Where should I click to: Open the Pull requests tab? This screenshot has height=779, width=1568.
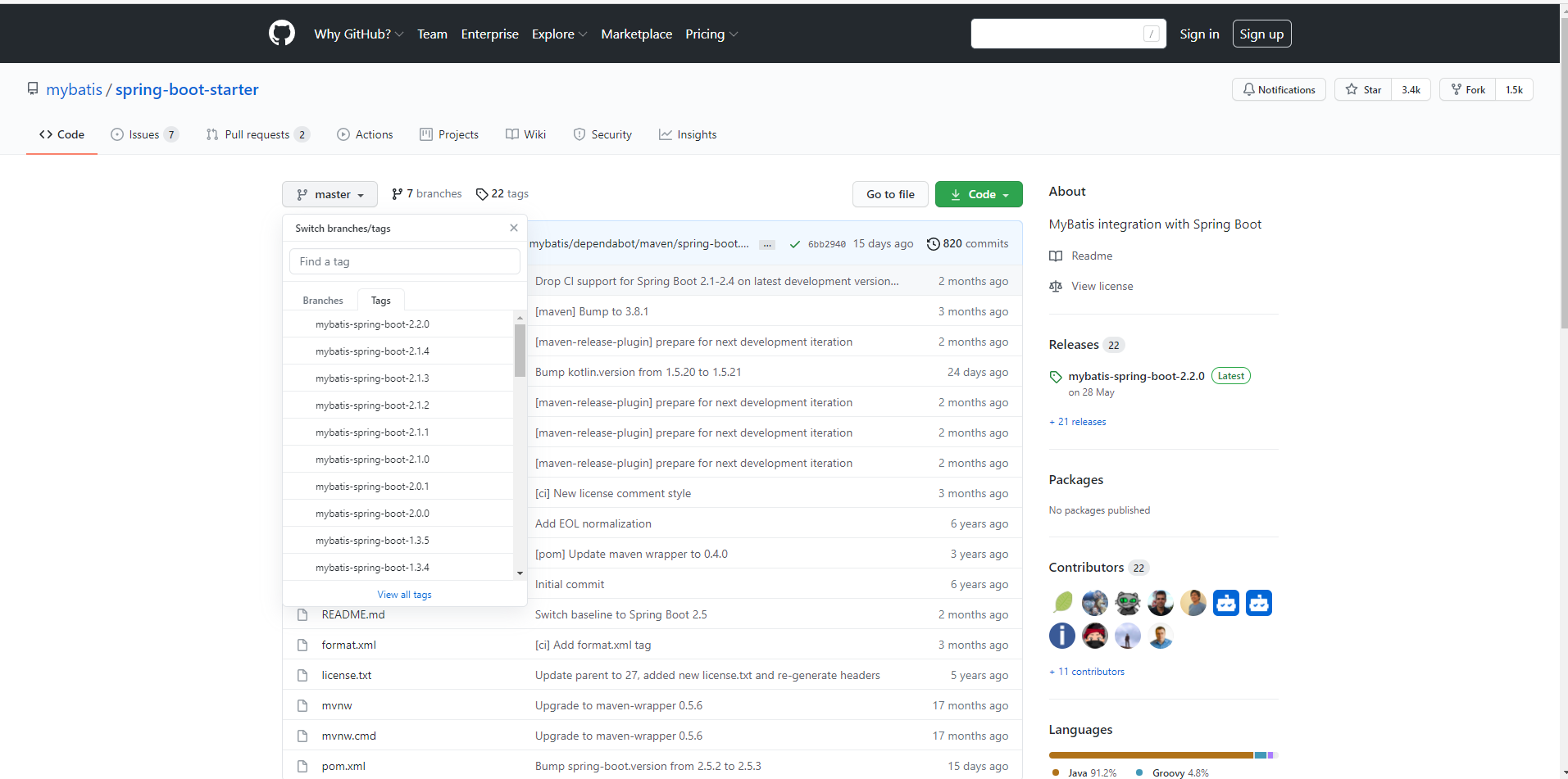257,135
